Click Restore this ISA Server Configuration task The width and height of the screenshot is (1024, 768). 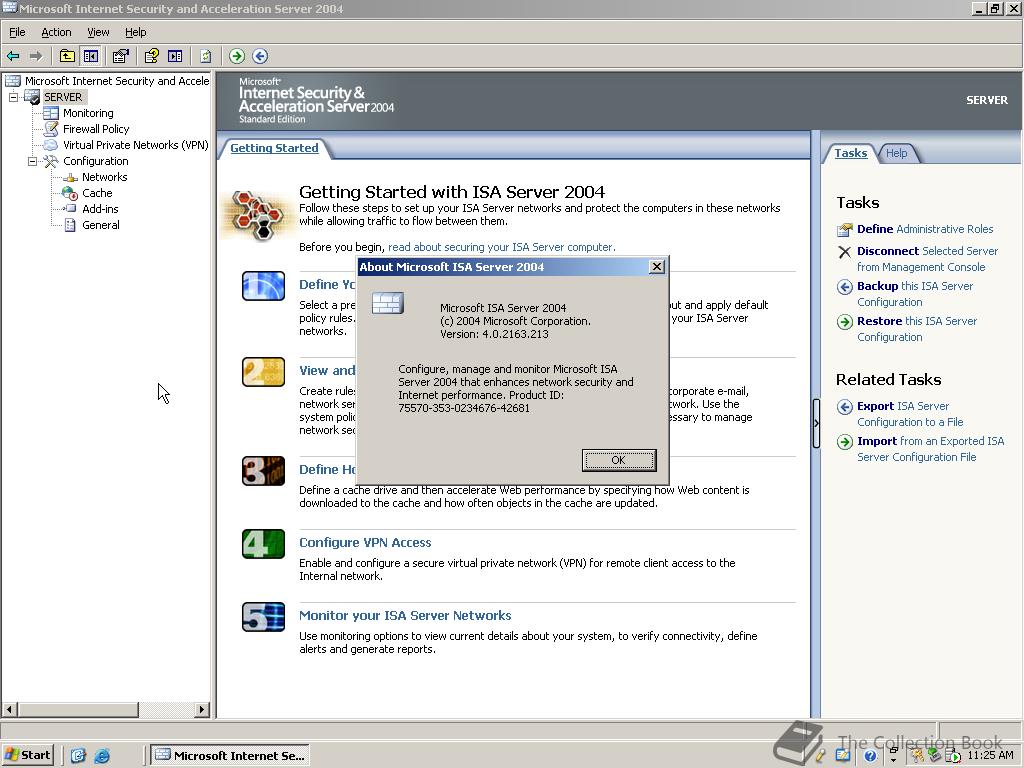917,329
